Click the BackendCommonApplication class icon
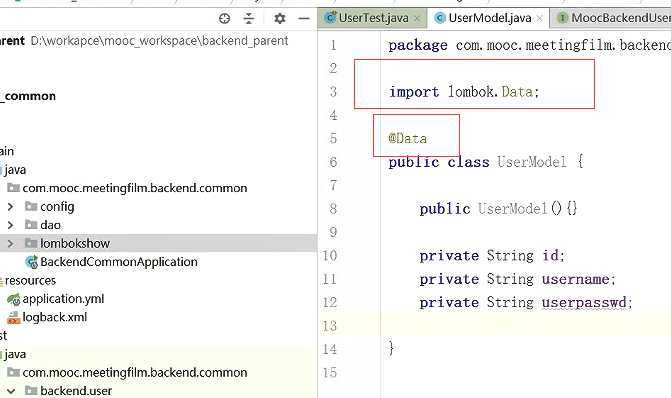 pos(31,262)
